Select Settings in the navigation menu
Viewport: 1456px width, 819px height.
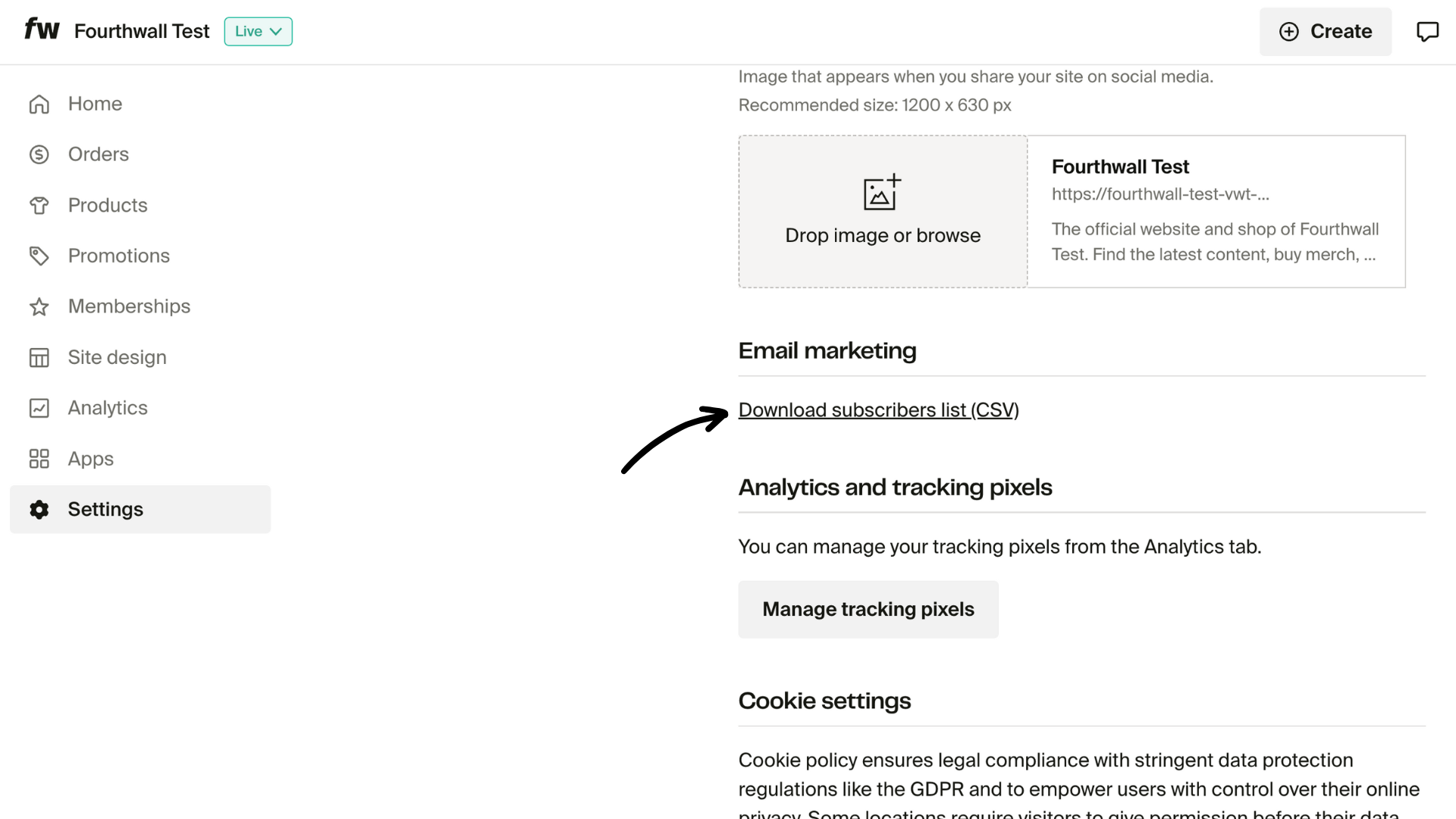point(105,509)
